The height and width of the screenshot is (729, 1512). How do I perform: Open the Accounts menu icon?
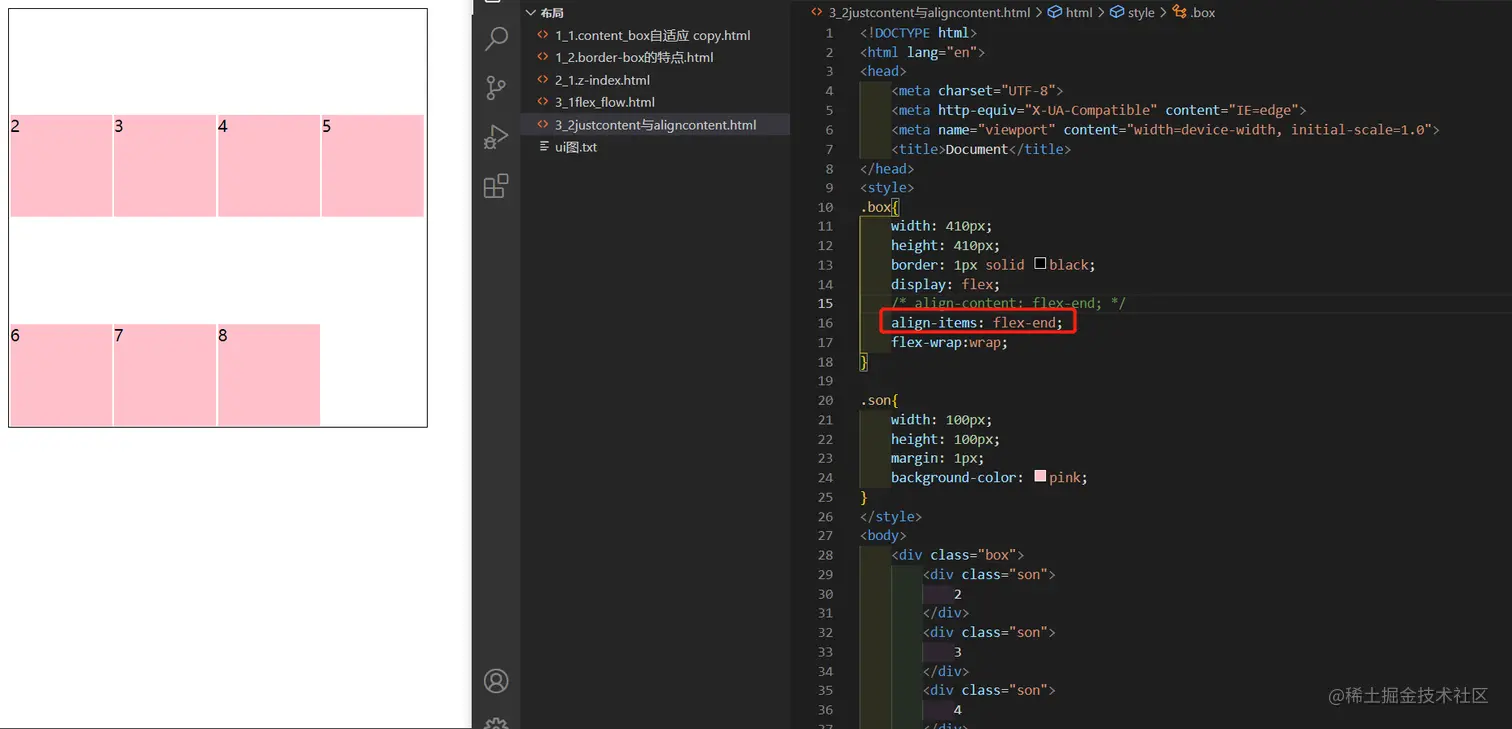tap(496, 681)
